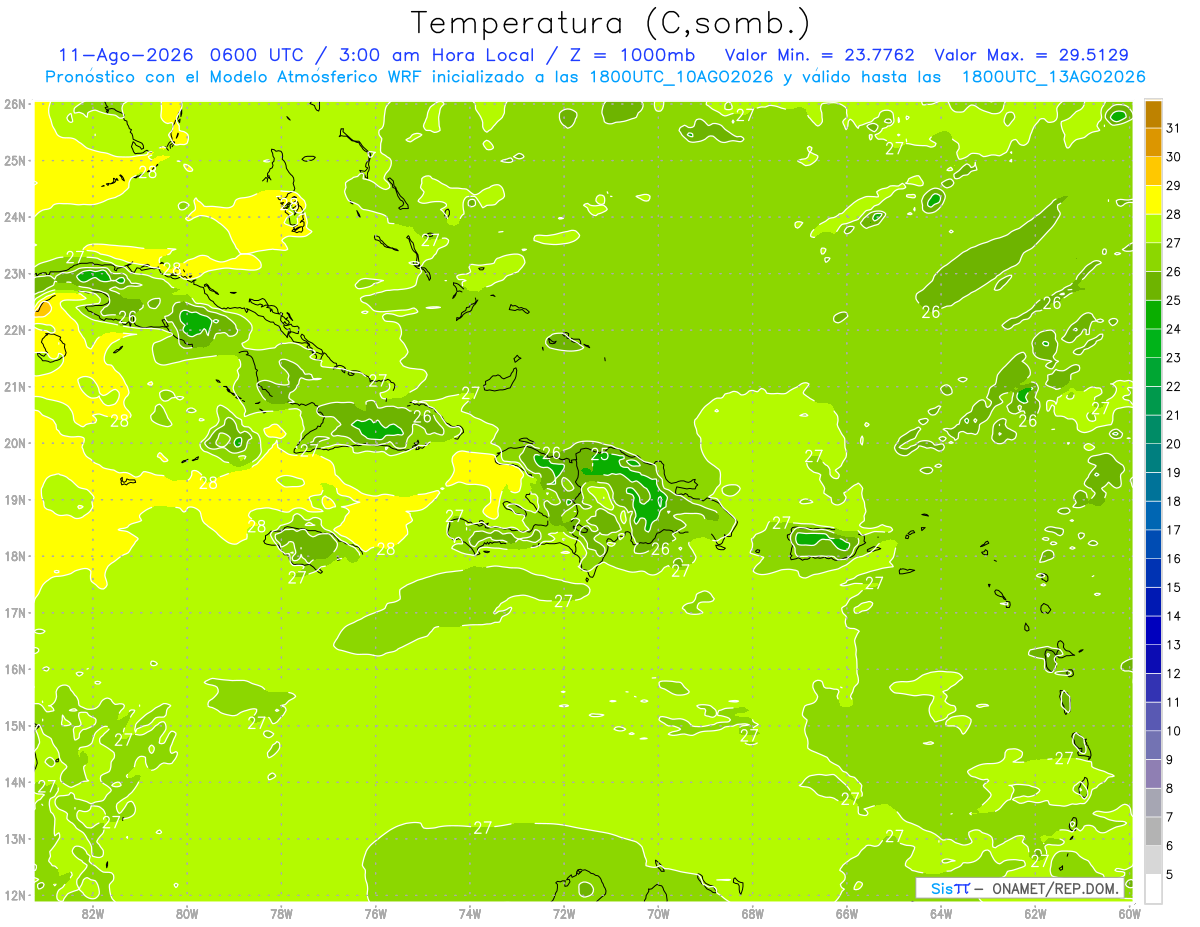Click color scale label 31
The image size is (1200, 927).
click(1174, 128)
